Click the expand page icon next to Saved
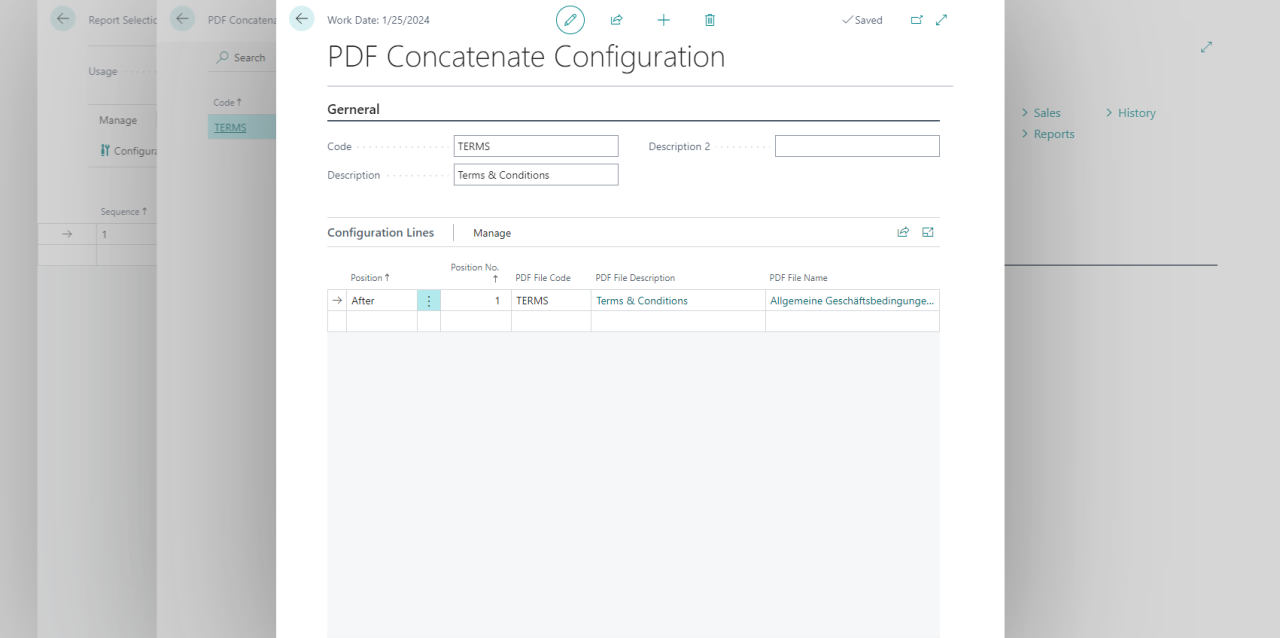This screenshot has width=1280, height=638. tap(941, 20)
